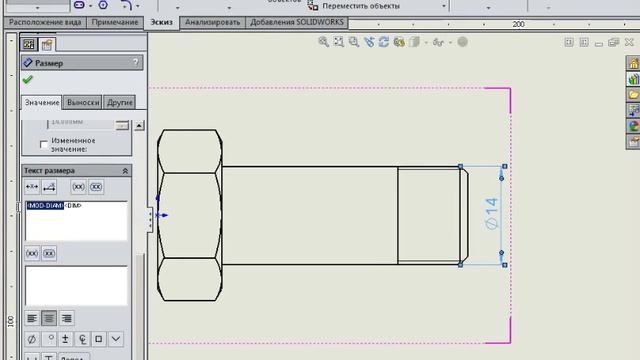Image resolution: width=640 pixels, height=360 pixels.
Task: Click the slot tool icon in sketch toolbar
Action: pyautogui.click(x=79, y=5)
